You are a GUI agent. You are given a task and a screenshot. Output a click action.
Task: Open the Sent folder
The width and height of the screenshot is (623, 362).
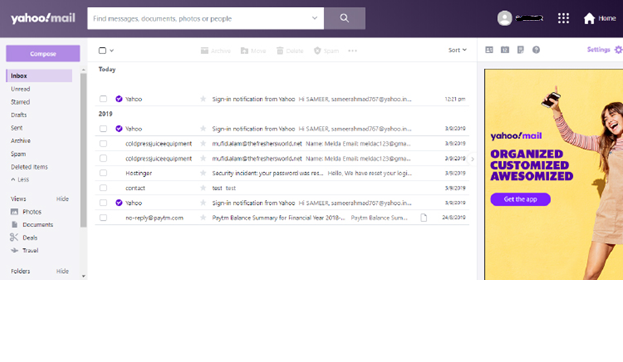point(17,128)
